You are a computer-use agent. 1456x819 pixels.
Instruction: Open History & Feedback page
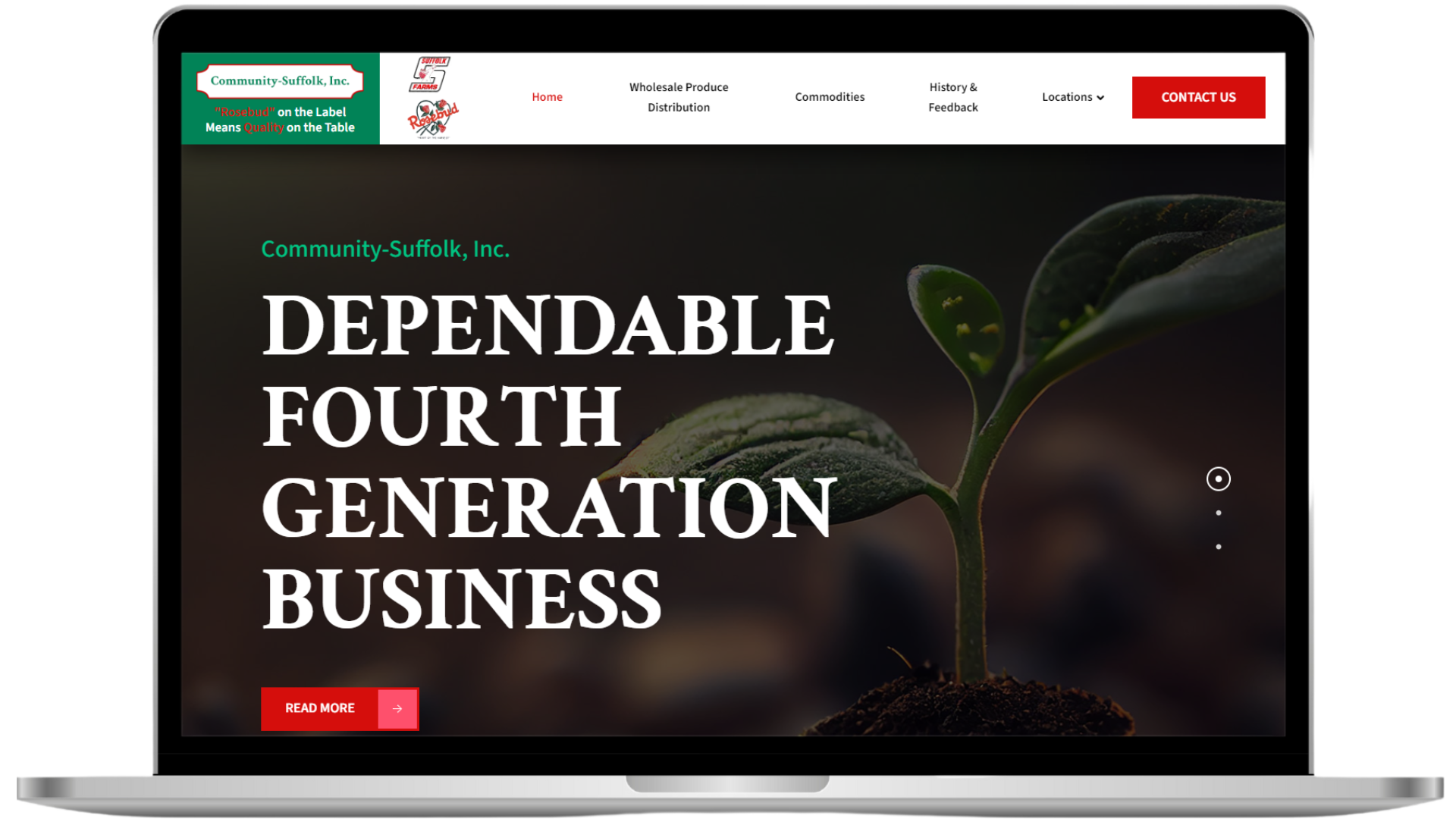click(x=953, y=97)
